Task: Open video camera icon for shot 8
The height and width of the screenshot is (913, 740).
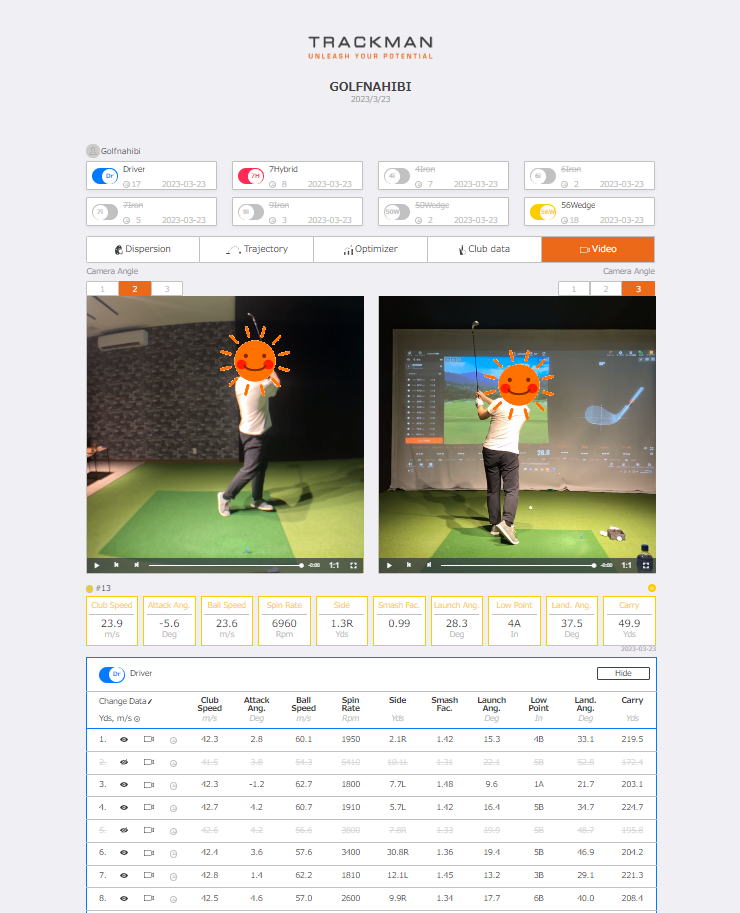Action: point(149,898)
